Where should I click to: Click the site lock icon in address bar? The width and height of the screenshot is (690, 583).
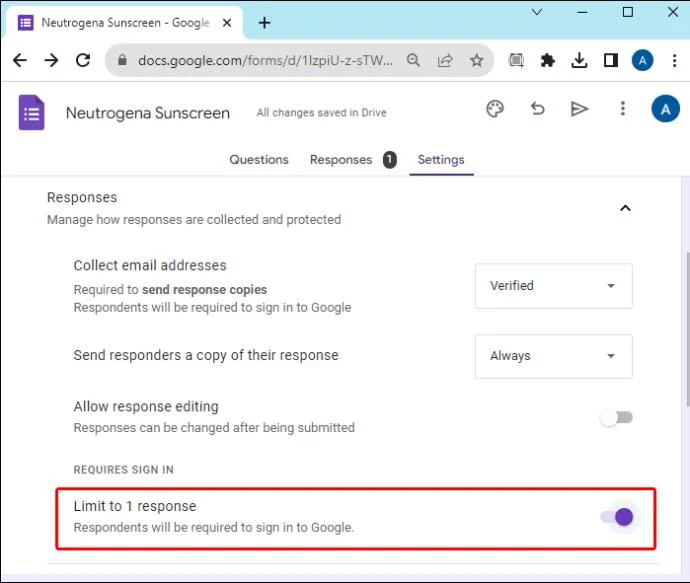pyautogui.click(x=122, y=60)
